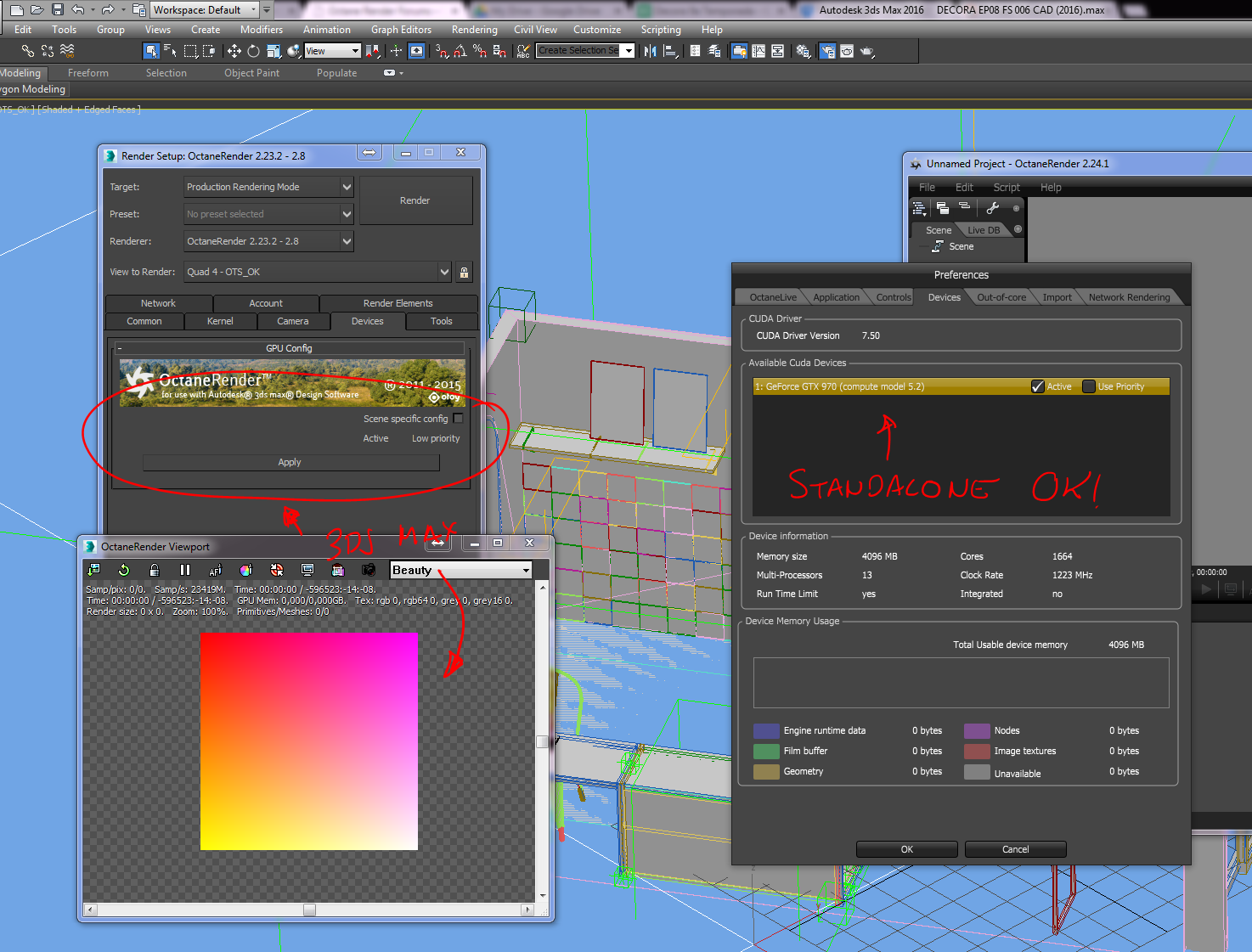The width and height of the screenshot is (1252, 952).
Task: Uncheck Active for GeForce GTX 970
Action: [x=1037, y=386]
